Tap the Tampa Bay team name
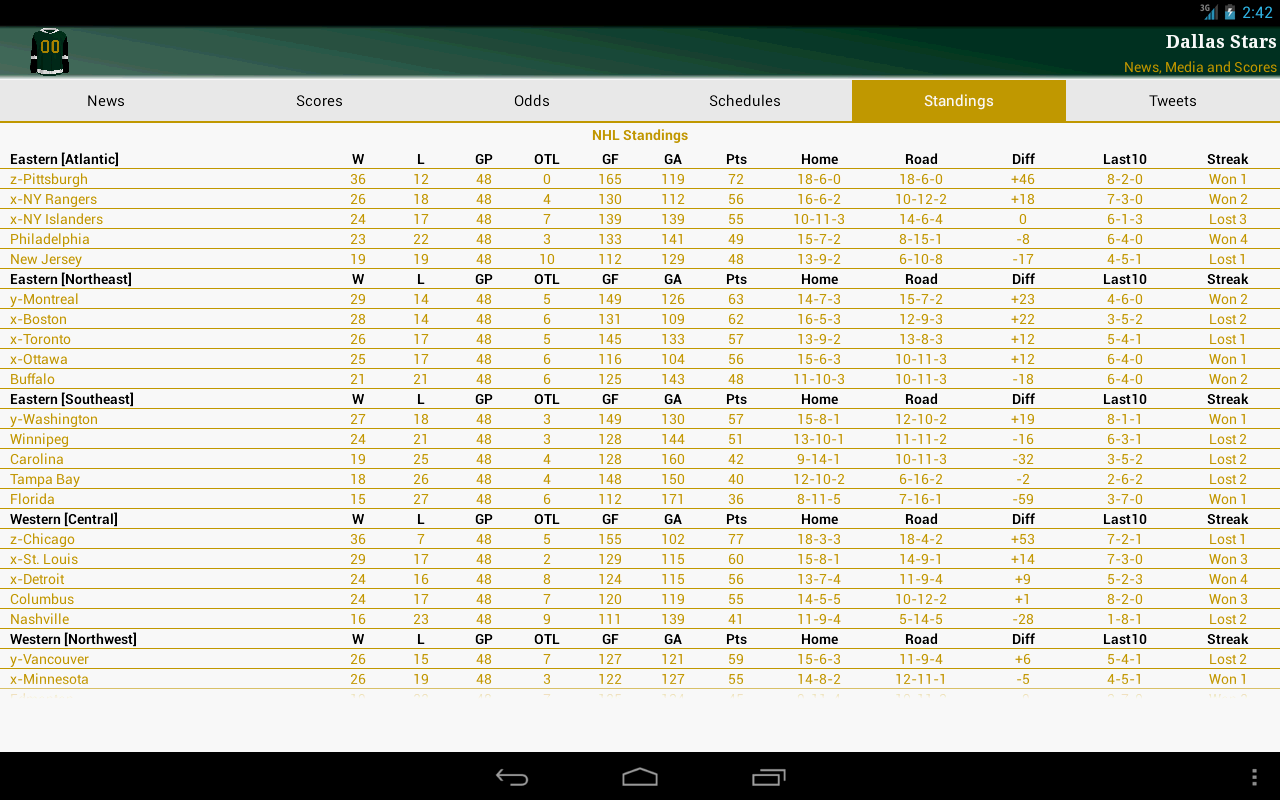This screenshot has width=1280, height=800. pos(45,479)
